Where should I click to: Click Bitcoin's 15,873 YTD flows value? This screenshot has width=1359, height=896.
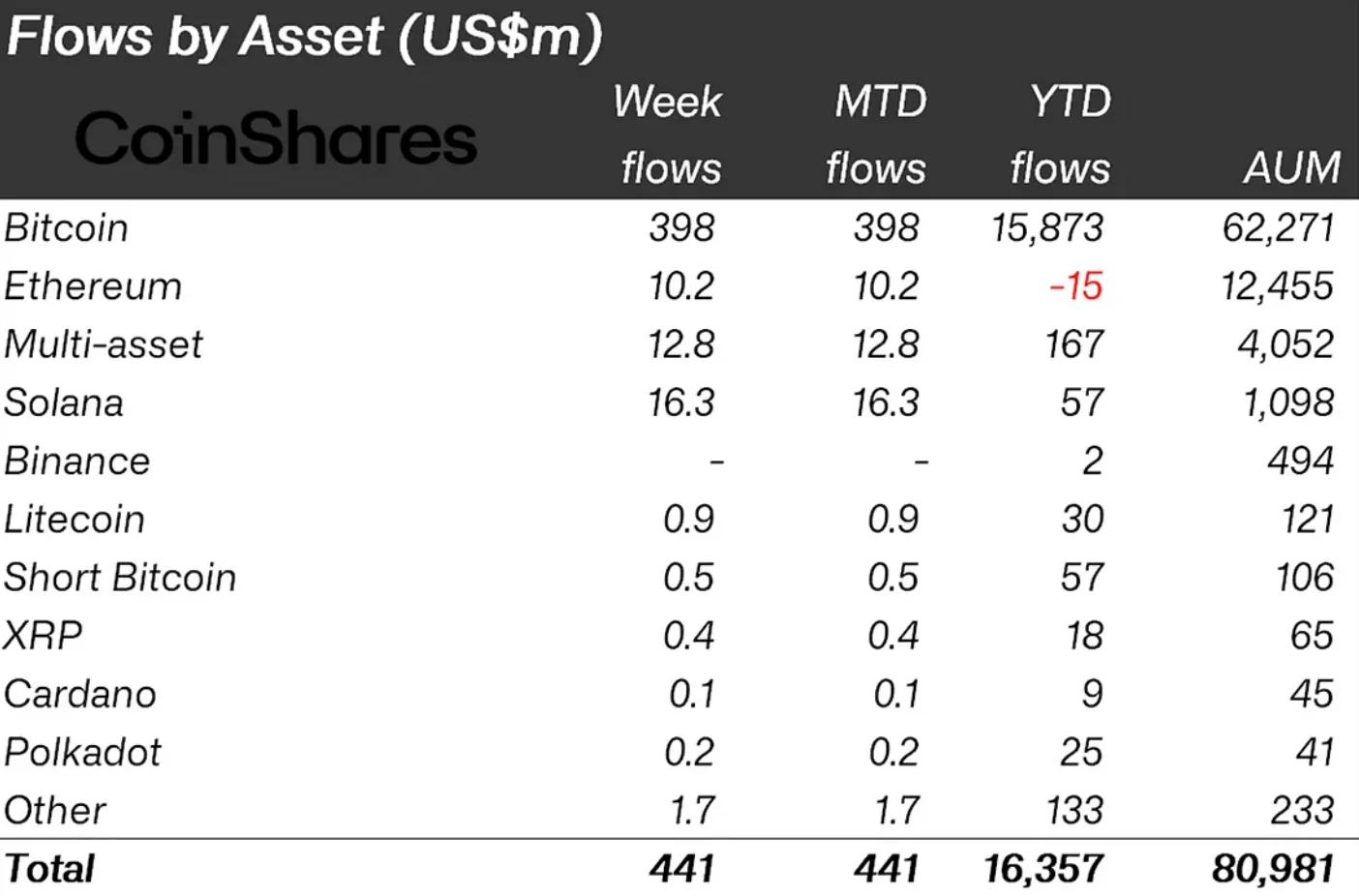point(1046,228)
